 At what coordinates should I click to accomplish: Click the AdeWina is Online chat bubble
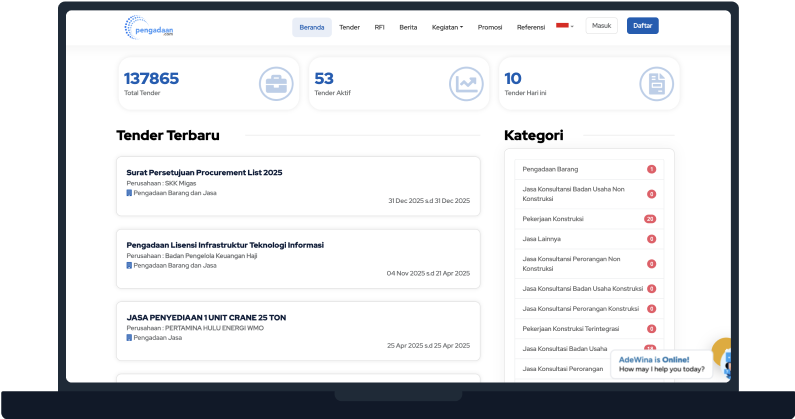click(x=661, y=364)
